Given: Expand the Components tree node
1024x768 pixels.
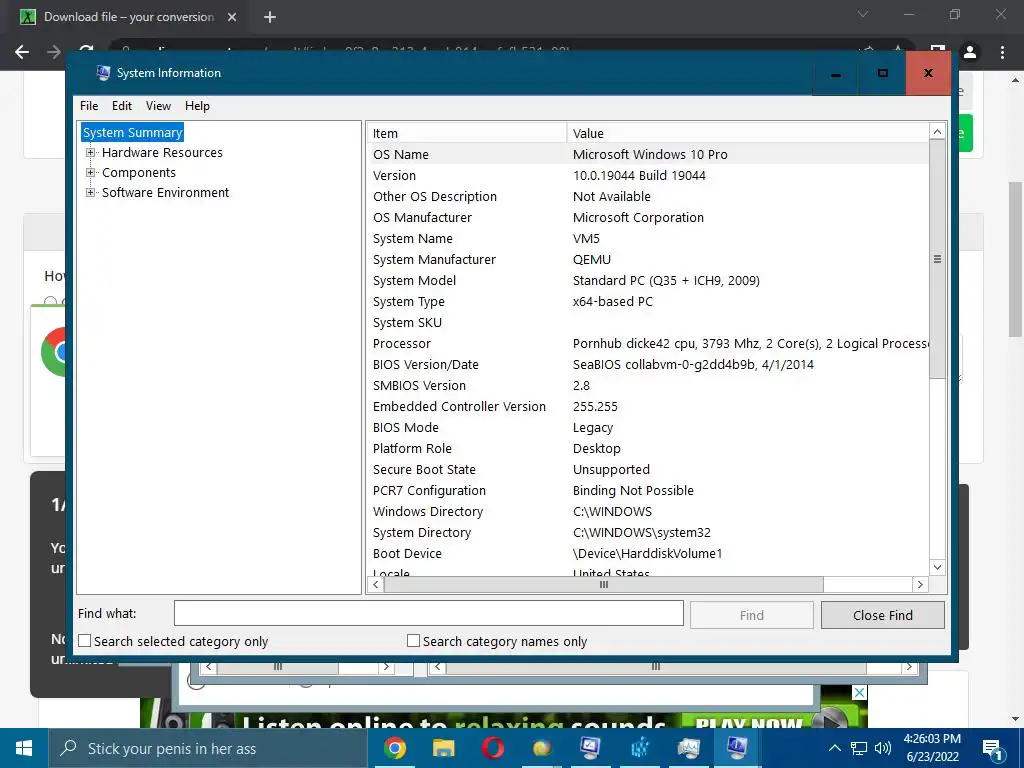Looking at the screenshot, I should [90, 172].
